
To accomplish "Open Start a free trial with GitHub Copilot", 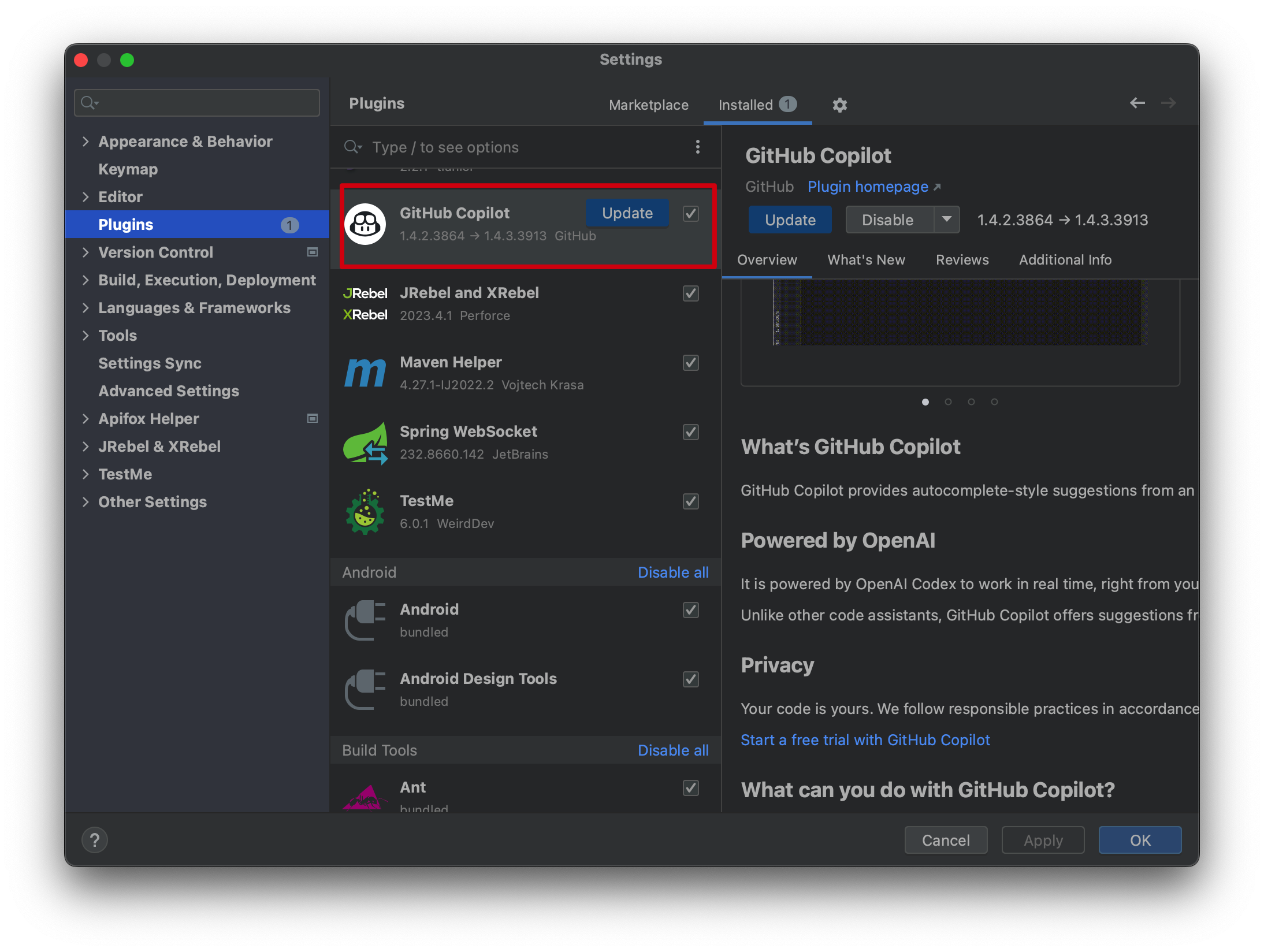I will tap(865, 740).
